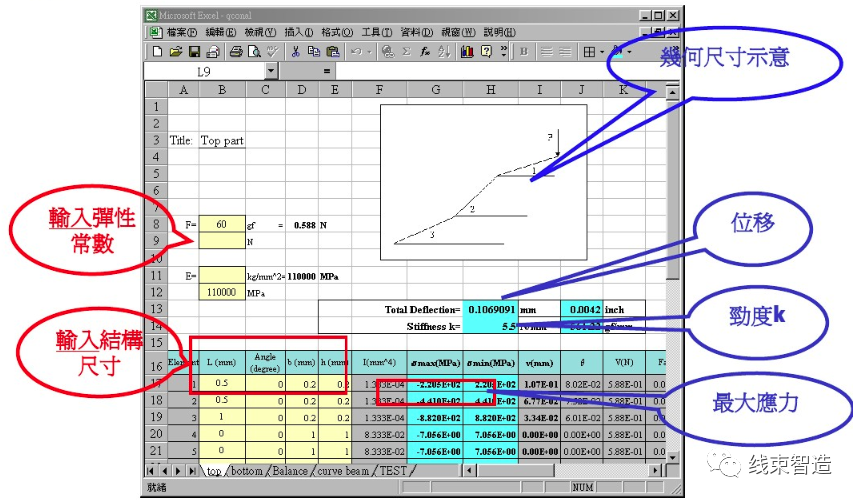Click the first-sheet tab navigation arrow

151,471
